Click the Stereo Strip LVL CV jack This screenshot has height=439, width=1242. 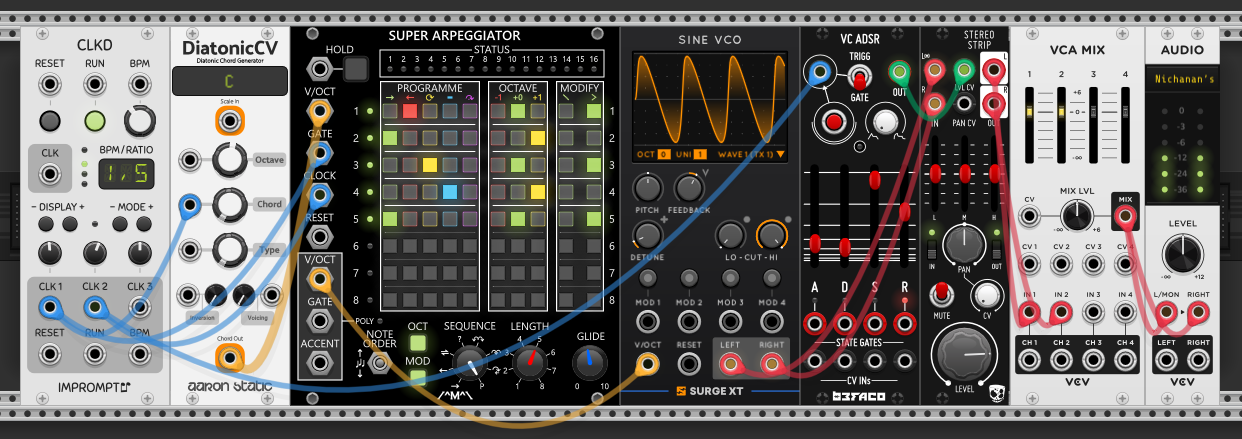click(964, 70)
